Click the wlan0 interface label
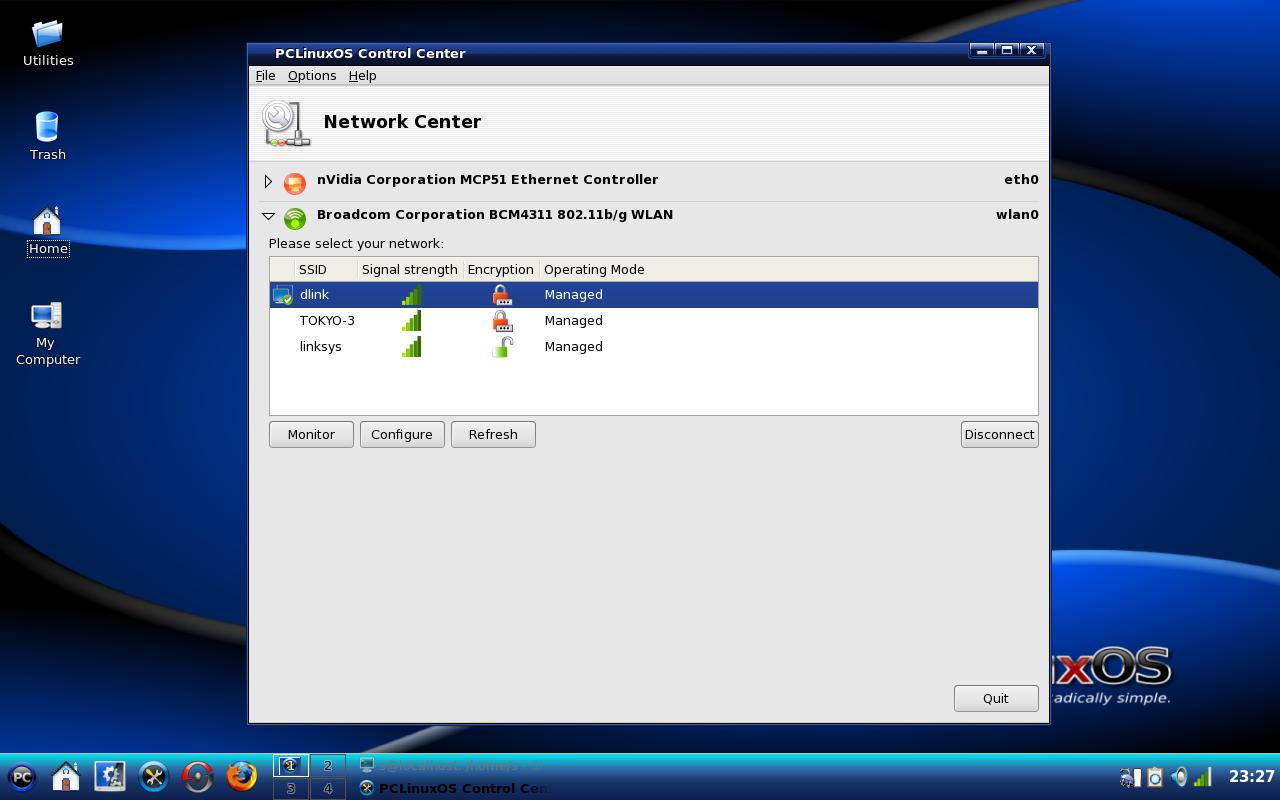Screen dimensions: 1280x800 pyautogui.click(x=1017, y=215)
